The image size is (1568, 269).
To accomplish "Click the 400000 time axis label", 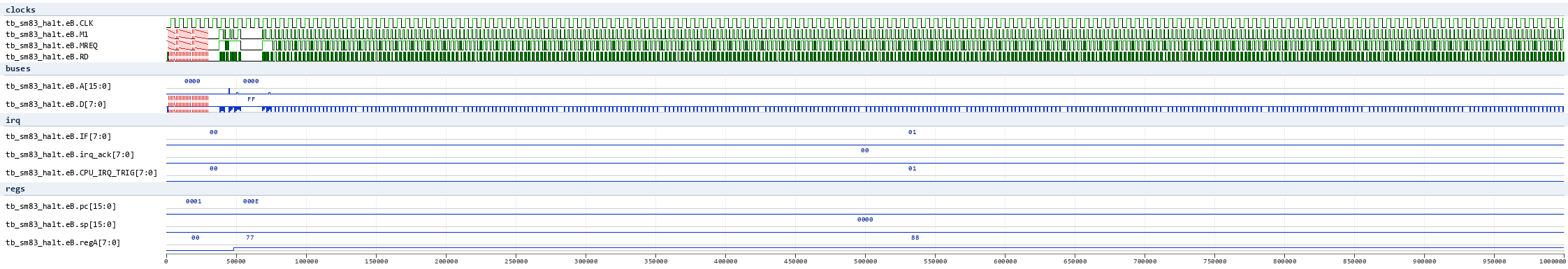I will click(x=725, y=261).
